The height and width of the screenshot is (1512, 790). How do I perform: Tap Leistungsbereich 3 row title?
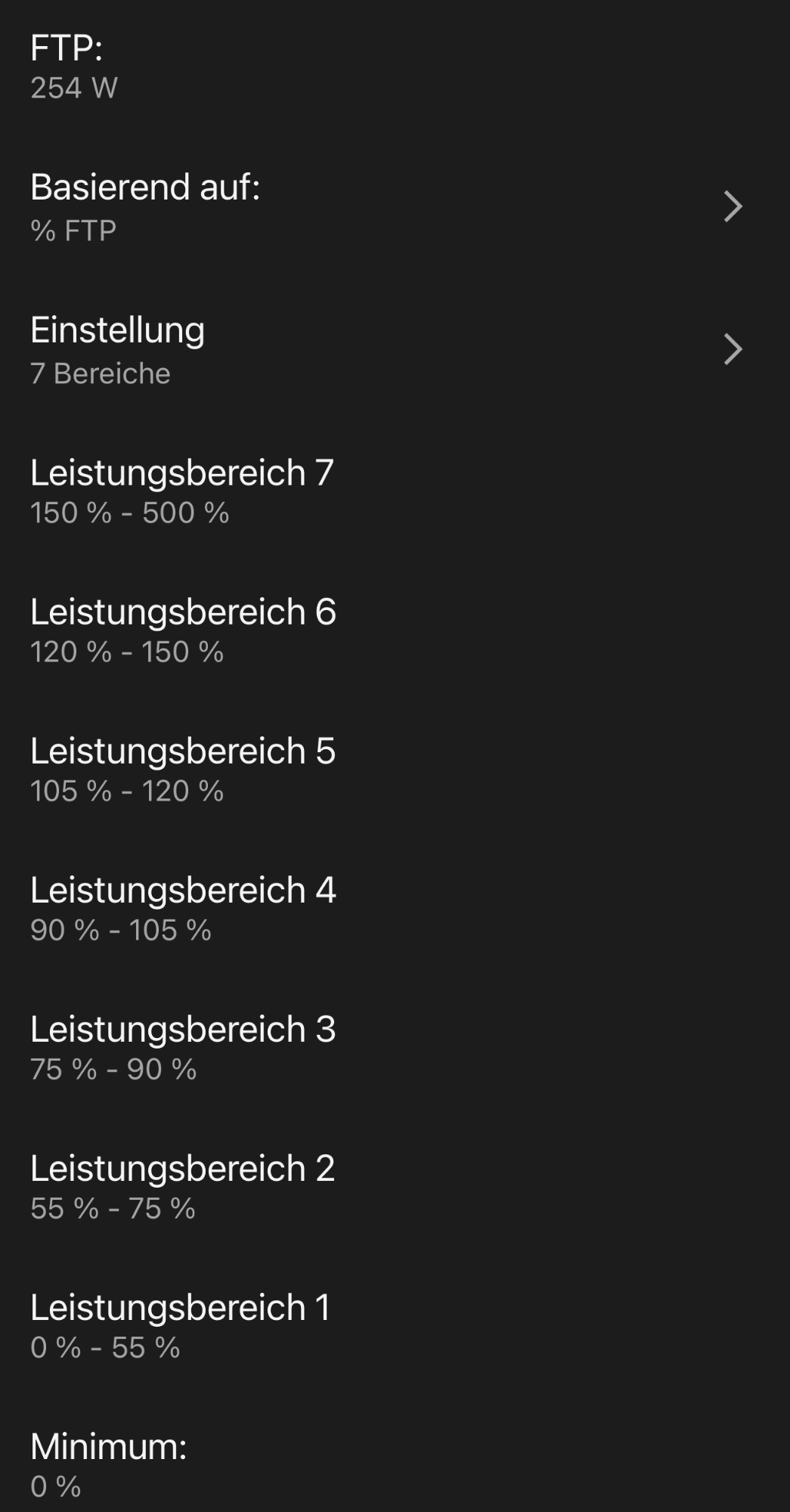(183, 1030)
